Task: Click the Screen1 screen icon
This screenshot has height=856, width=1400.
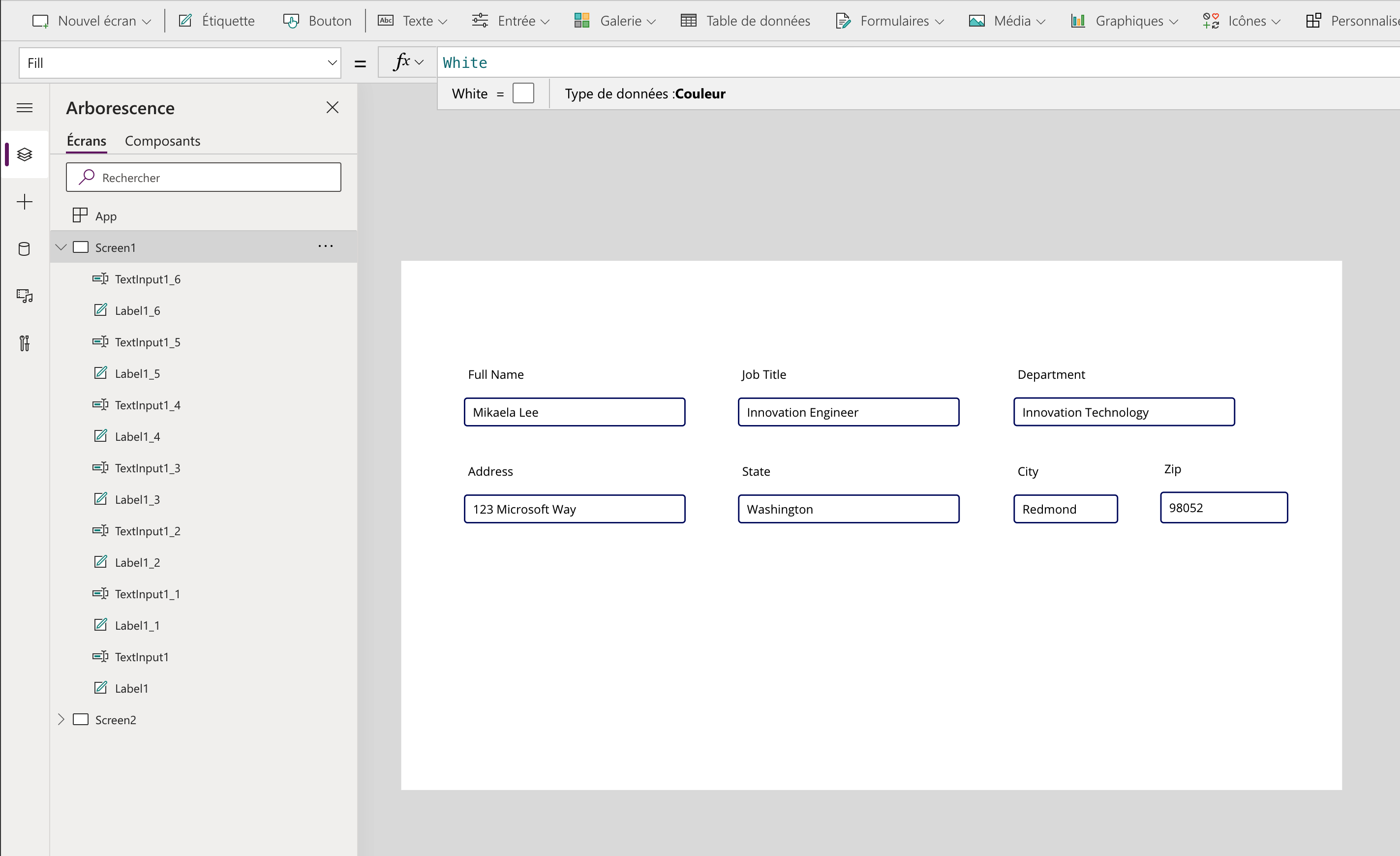Action: [81, 247]
